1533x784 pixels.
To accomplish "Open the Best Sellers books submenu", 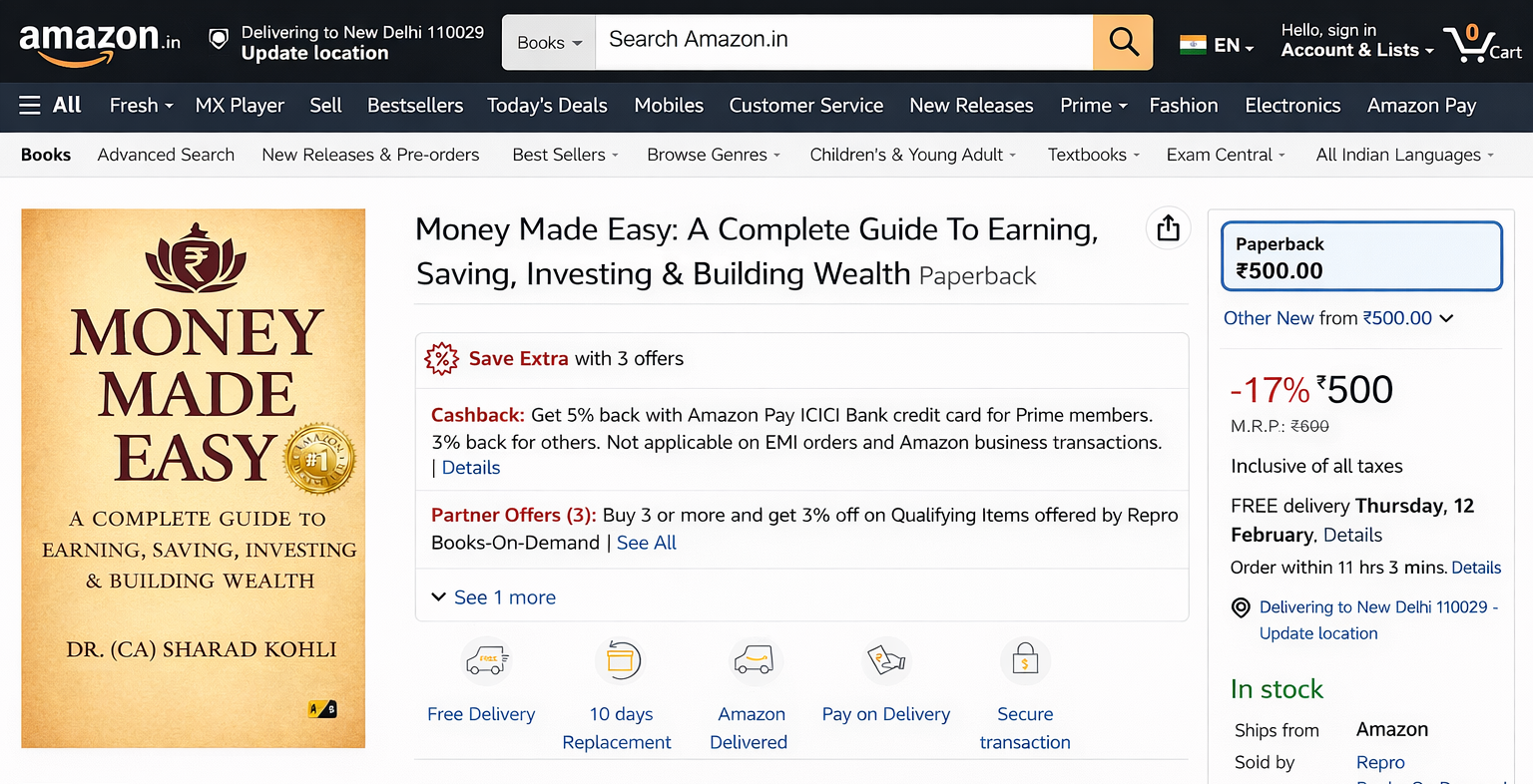I will [565, 155].
